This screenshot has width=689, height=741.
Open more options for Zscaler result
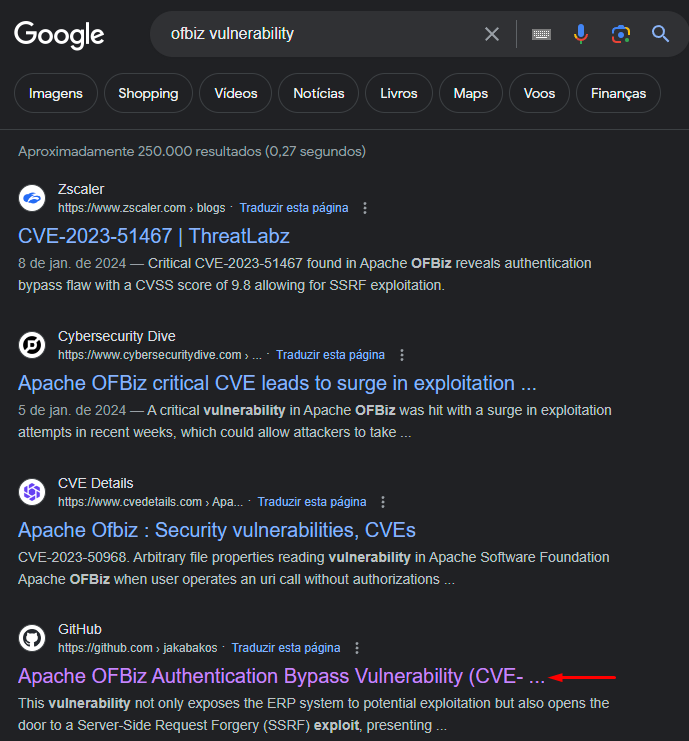(365, 208)
